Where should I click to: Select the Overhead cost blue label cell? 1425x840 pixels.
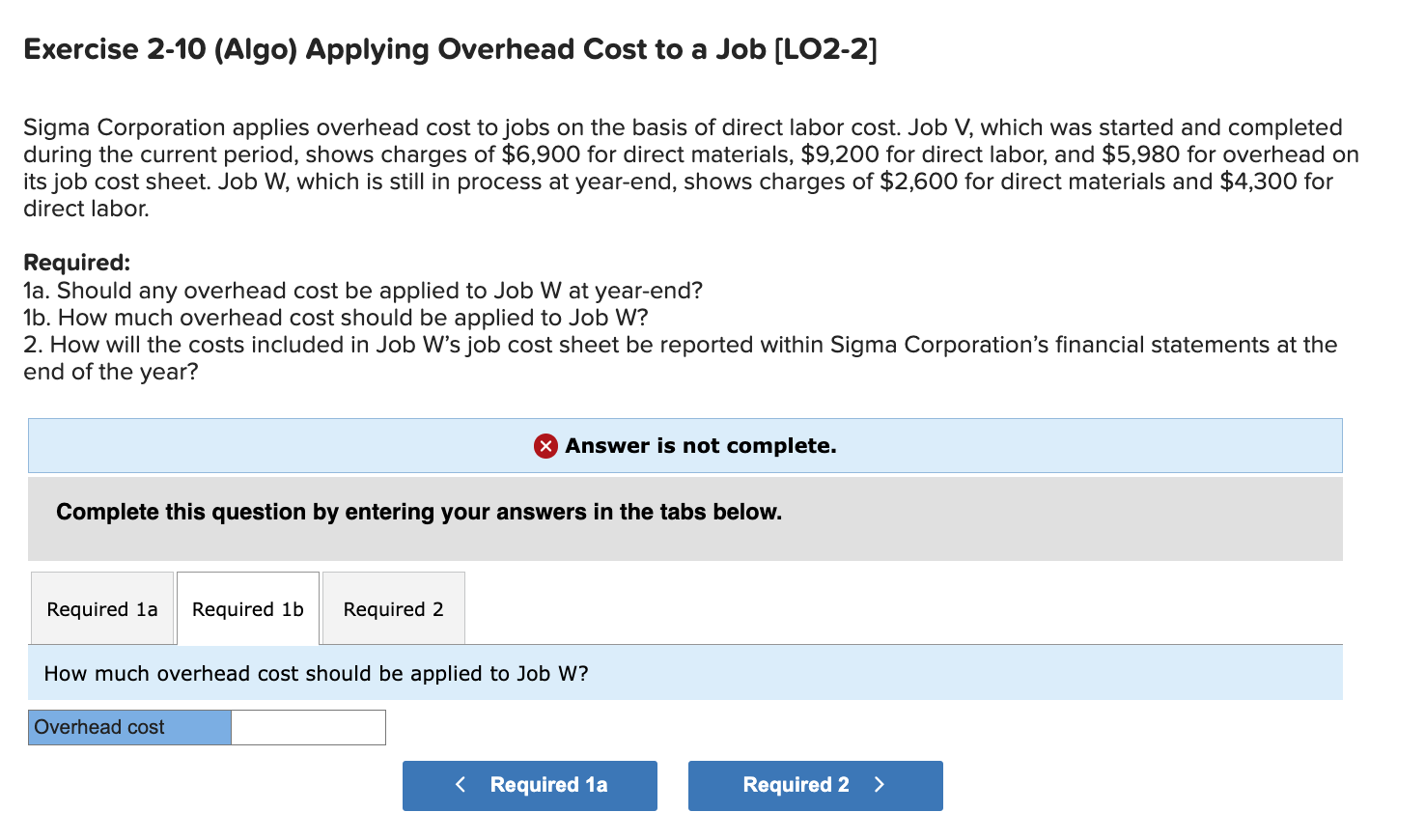tap(130, 727)
